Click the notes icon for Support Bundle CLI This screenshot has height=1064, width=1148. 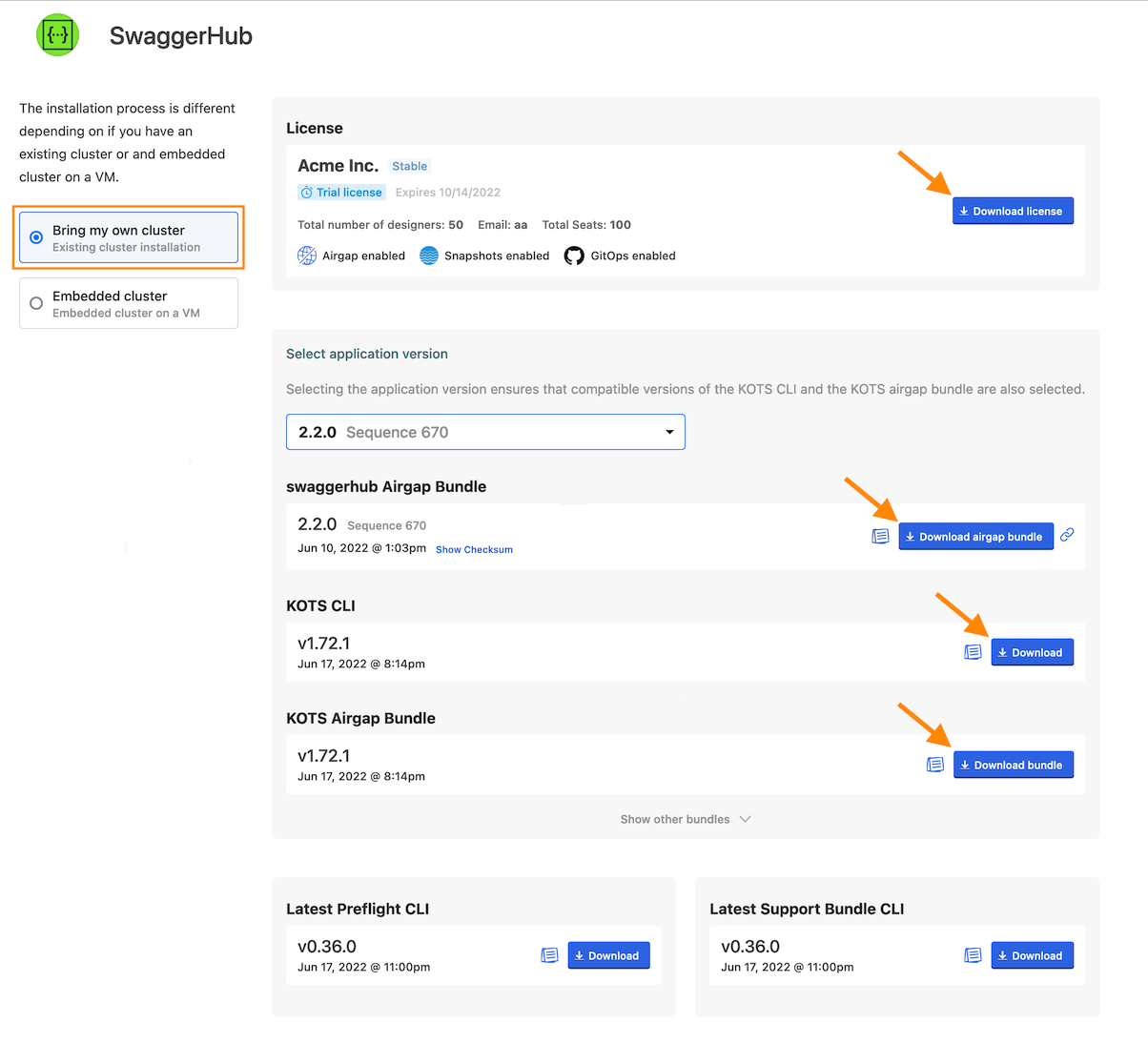973,955
